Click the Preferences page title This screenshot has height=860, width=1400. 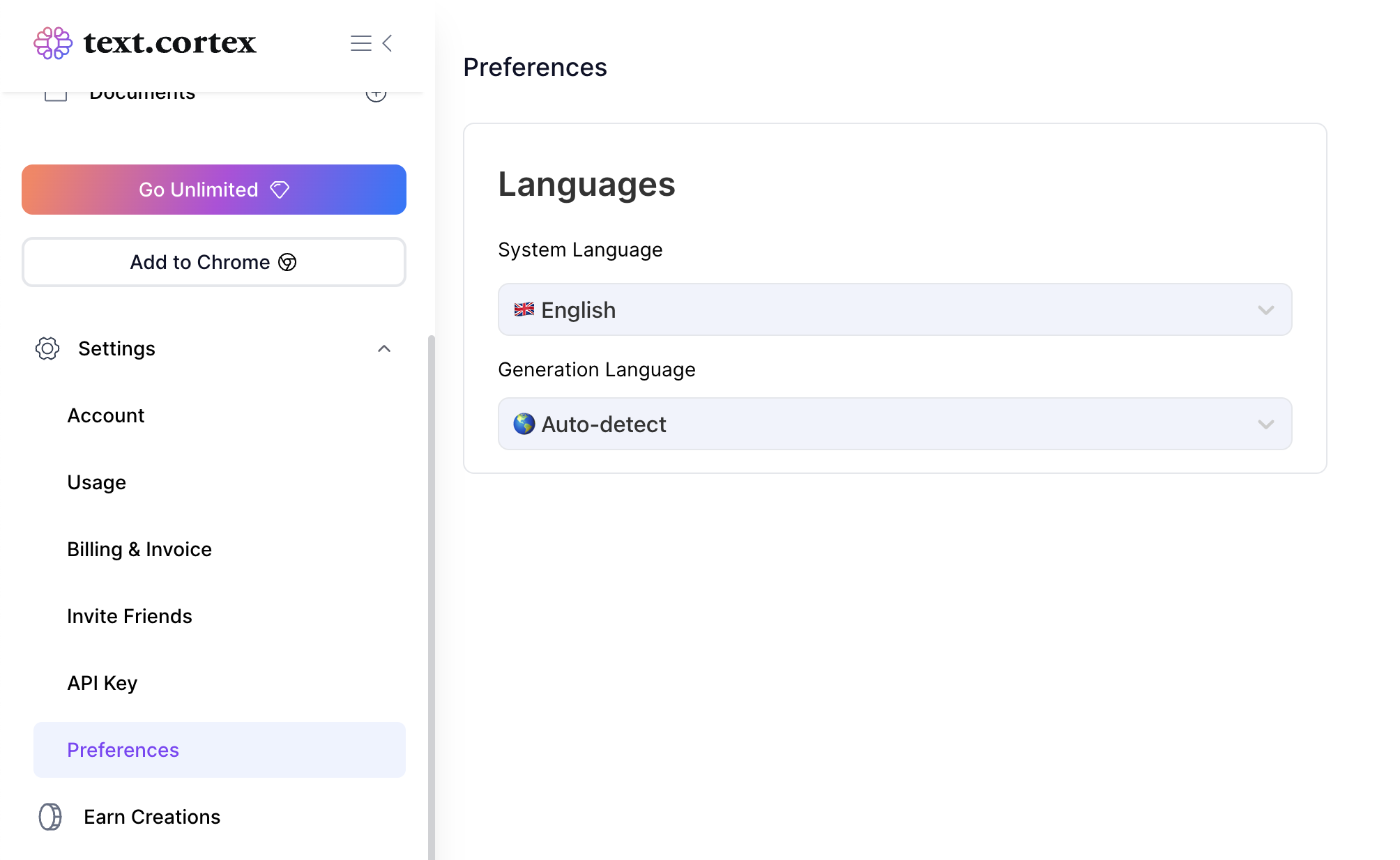535,68
